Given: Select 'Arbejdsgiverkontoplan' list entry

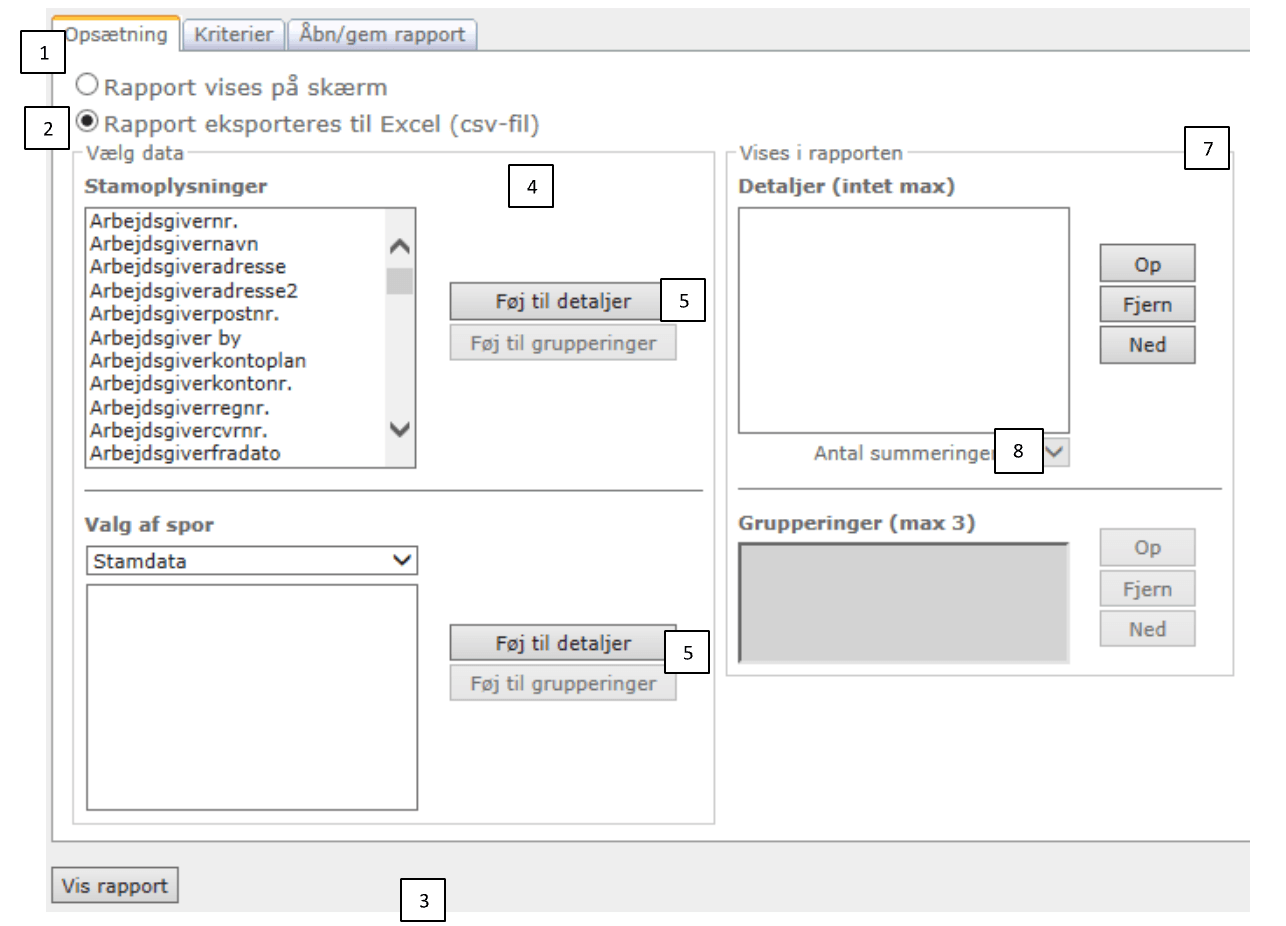Looking at the screenshot, I should pyautogui.click(x=197, y=361).
